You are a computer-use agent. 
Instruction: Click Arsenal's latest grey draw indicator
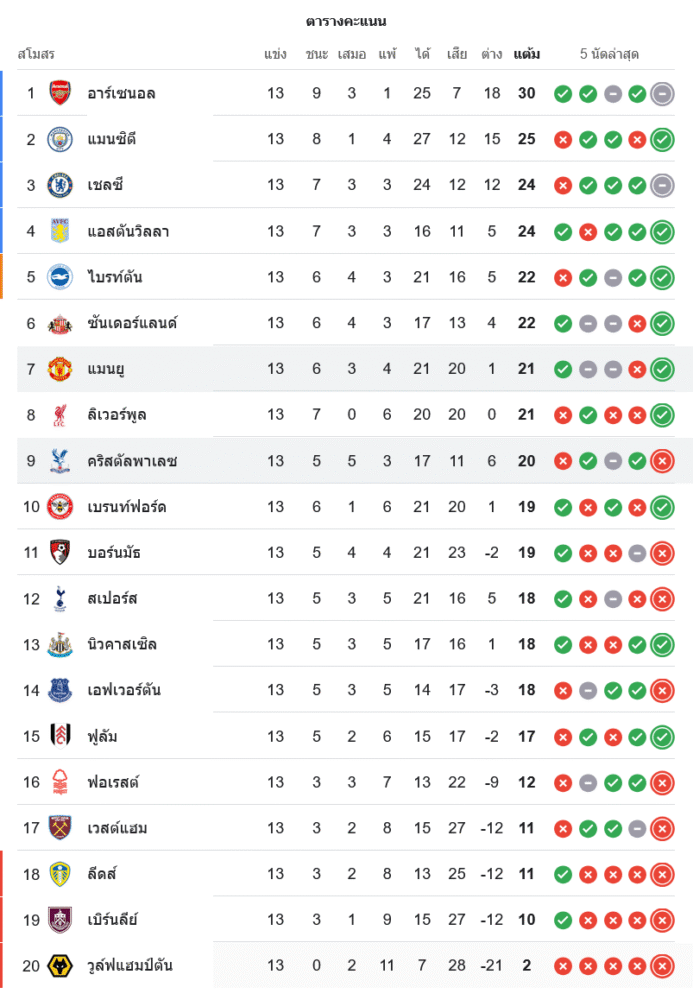662,94
